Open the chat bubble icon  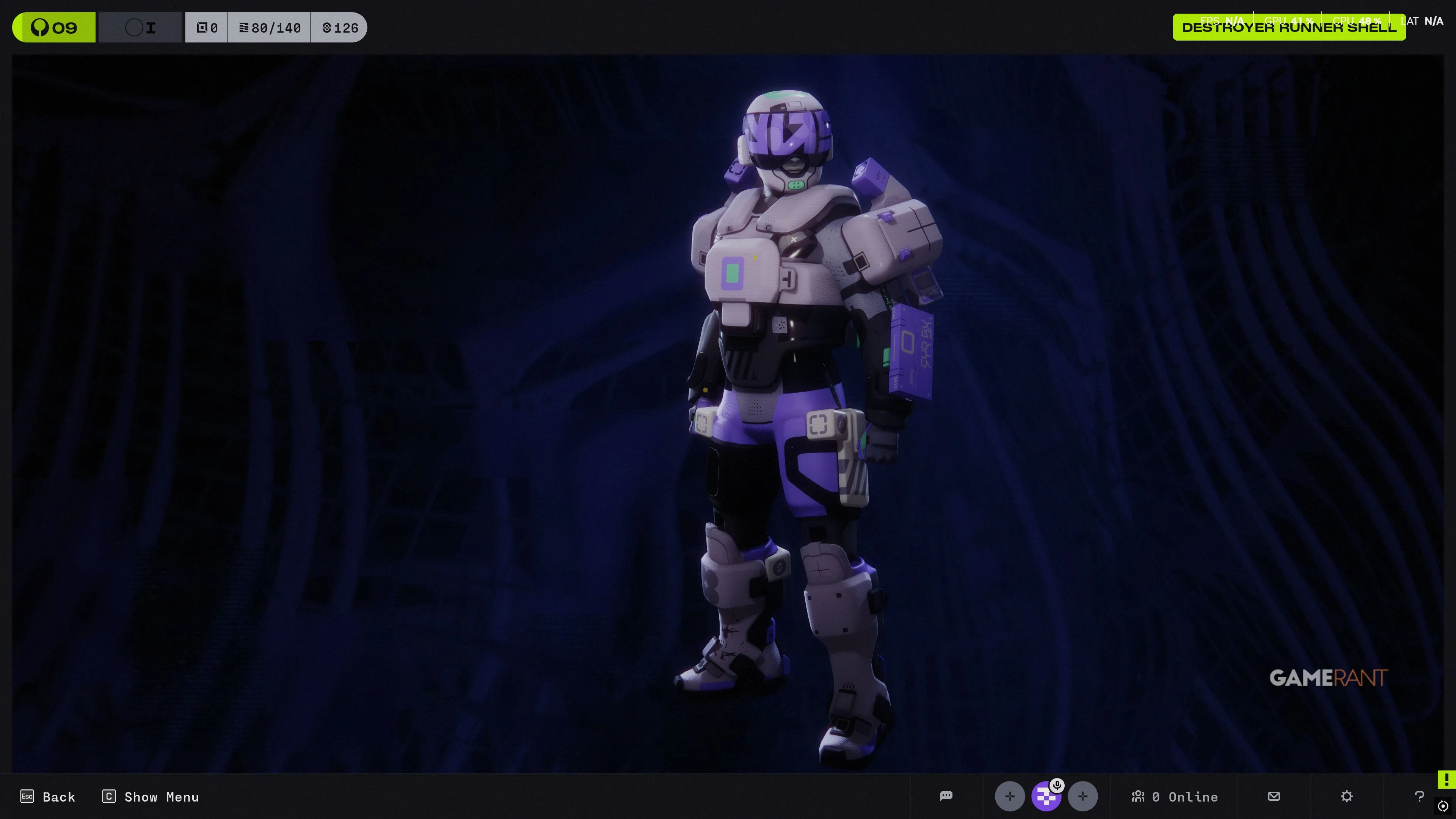click(x=946, y=796)
